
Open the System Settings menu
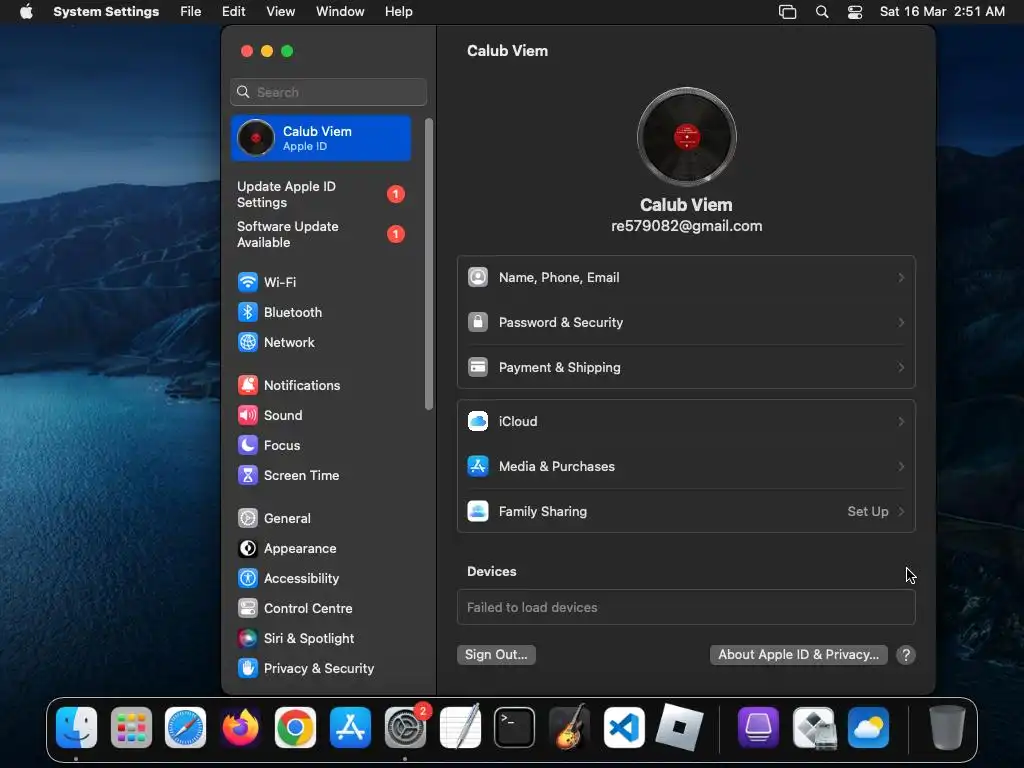[x=106, y=12]
